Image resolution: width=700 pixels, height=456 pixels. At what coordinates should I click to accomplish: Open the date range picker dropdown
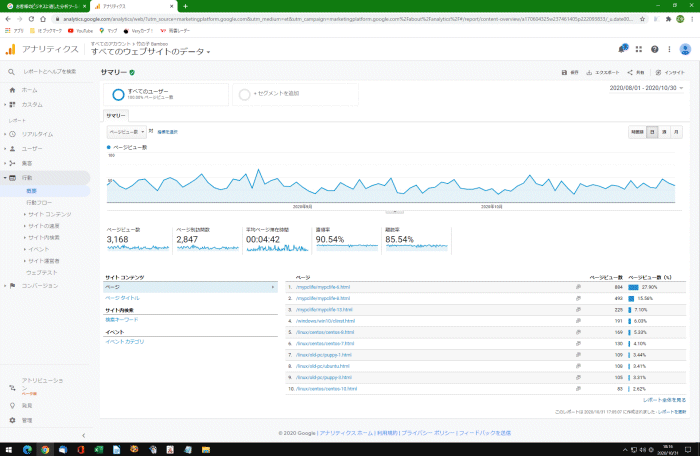pyautogui.click(x=648, y=88)
